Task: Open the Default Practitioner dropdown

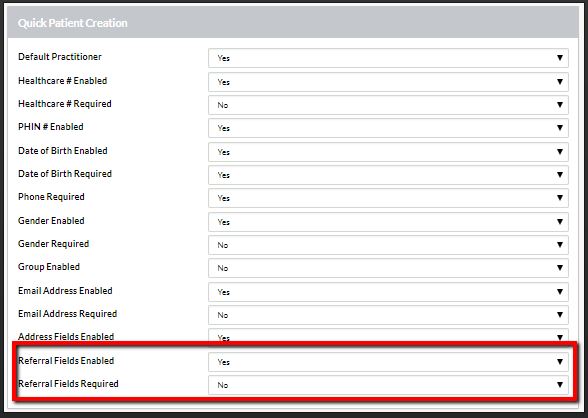Action: tap(388, 58)
